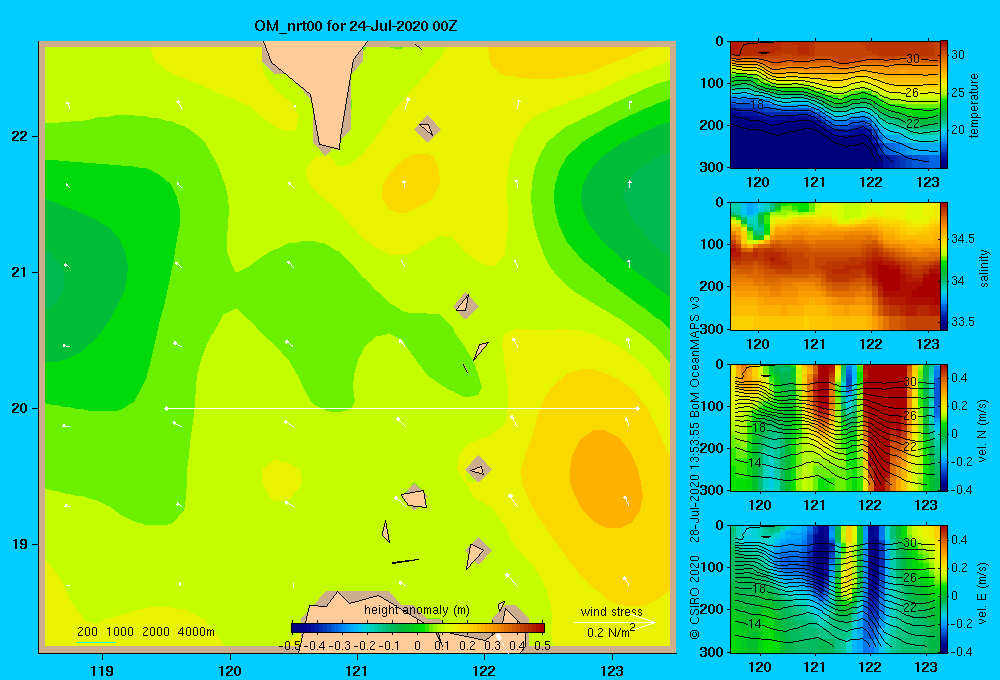
Task: Open the temperature depth section panel
Action: click(835, 105)
